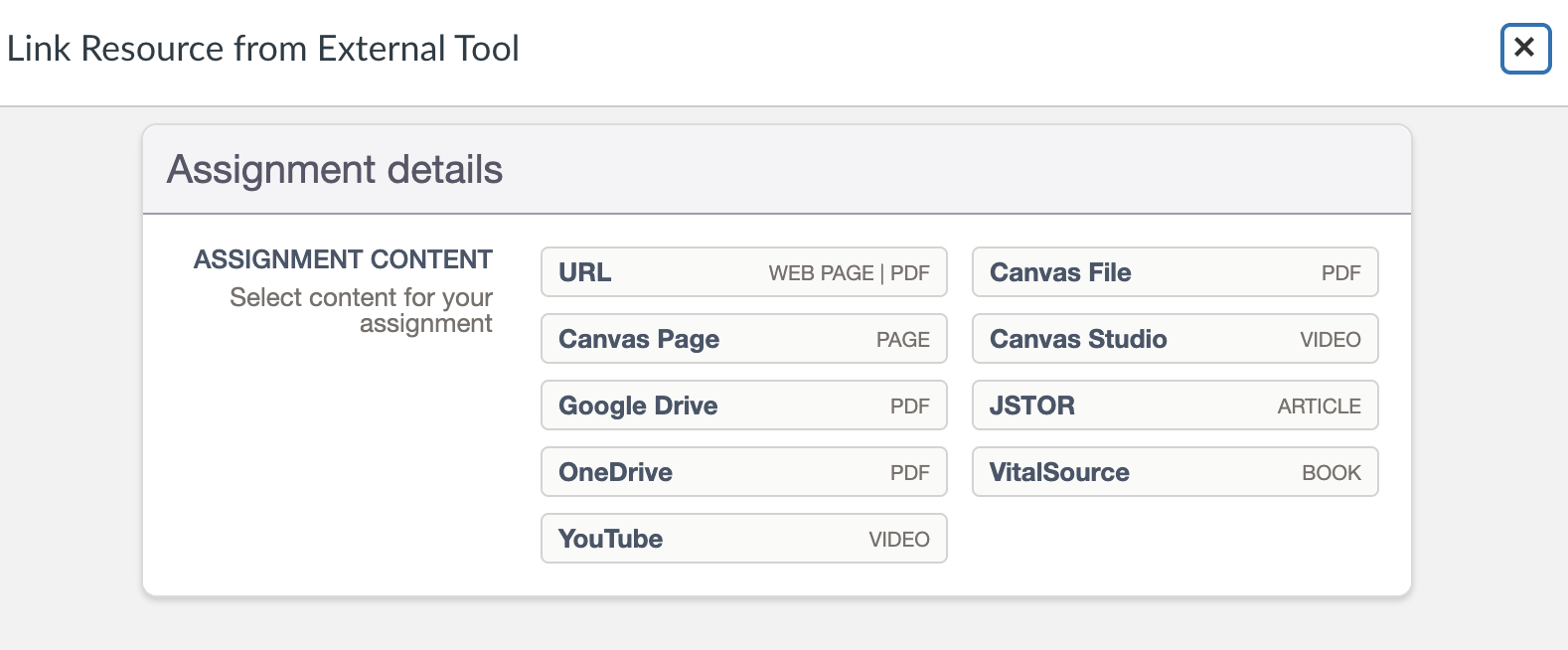Click the WEB PAGE | PDF type label
The height and width of the screenshot is (650, 1568).
tap(849, 273)
